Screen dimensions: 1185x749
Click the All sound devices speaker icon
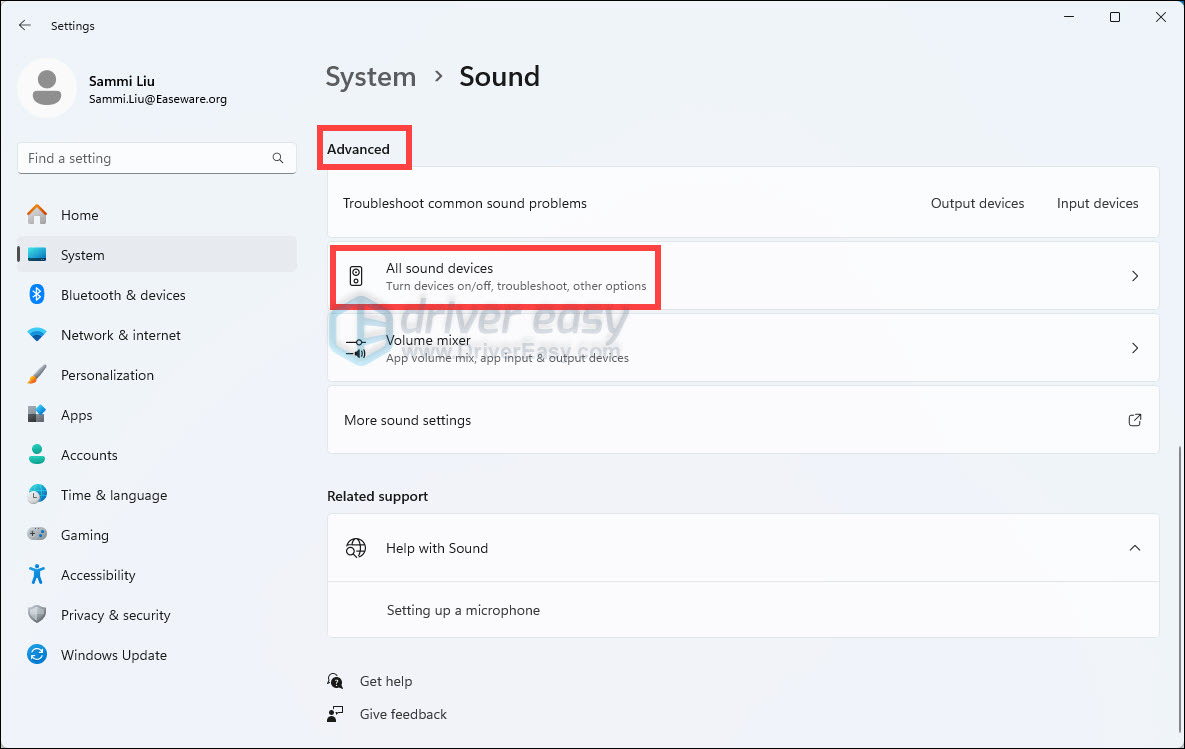(356, 275)
